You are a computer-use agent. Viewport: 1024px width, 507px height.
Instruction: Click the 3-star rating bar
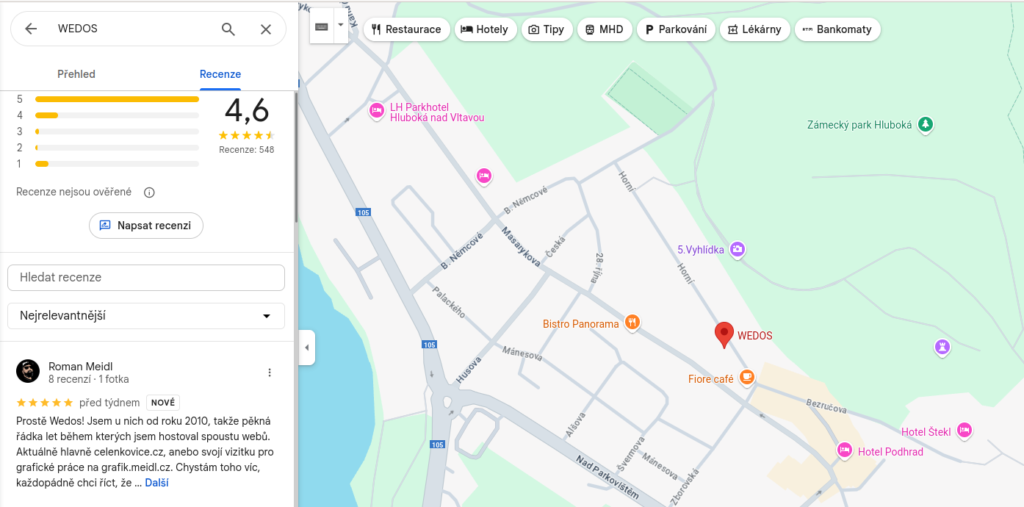point(117,131)
